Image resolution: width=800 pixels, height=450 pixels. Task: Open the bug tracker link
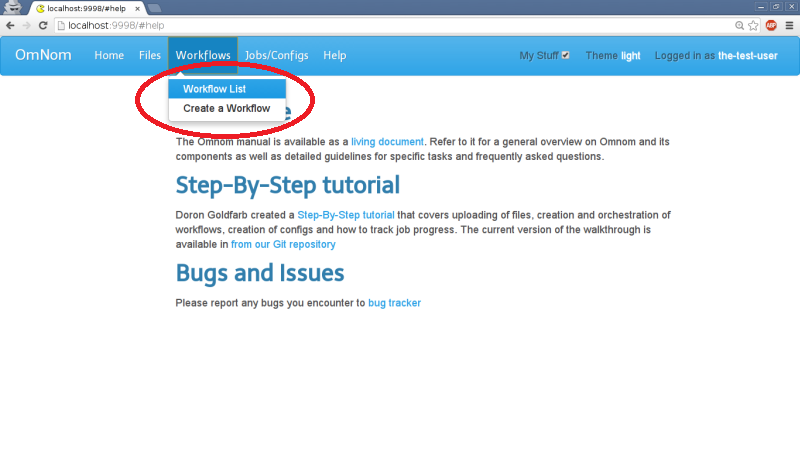(394, 303)
